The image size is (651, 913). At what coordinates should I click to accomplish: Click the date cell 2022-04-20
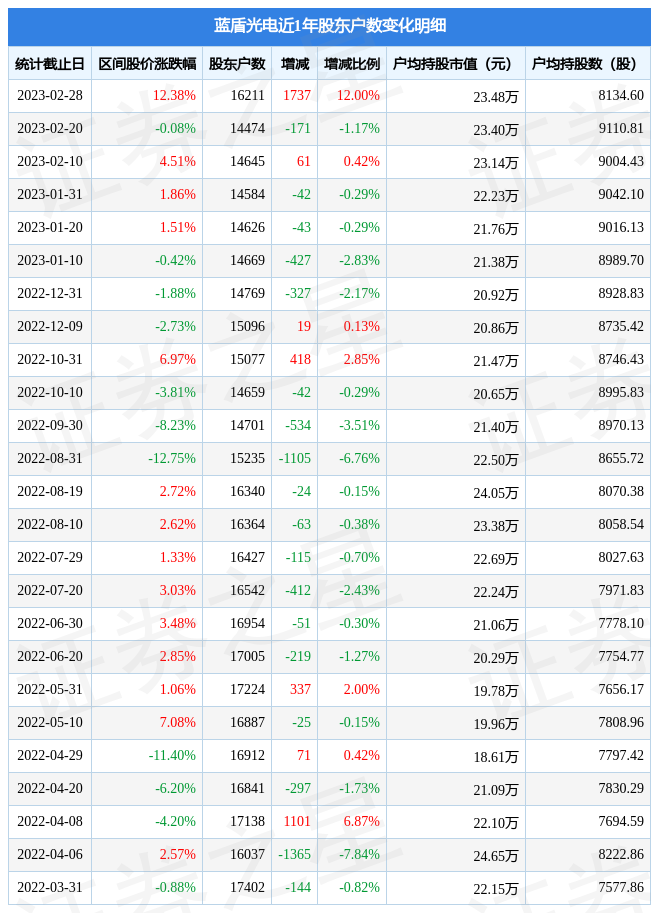pyautogui.click(x=50, y=788)
